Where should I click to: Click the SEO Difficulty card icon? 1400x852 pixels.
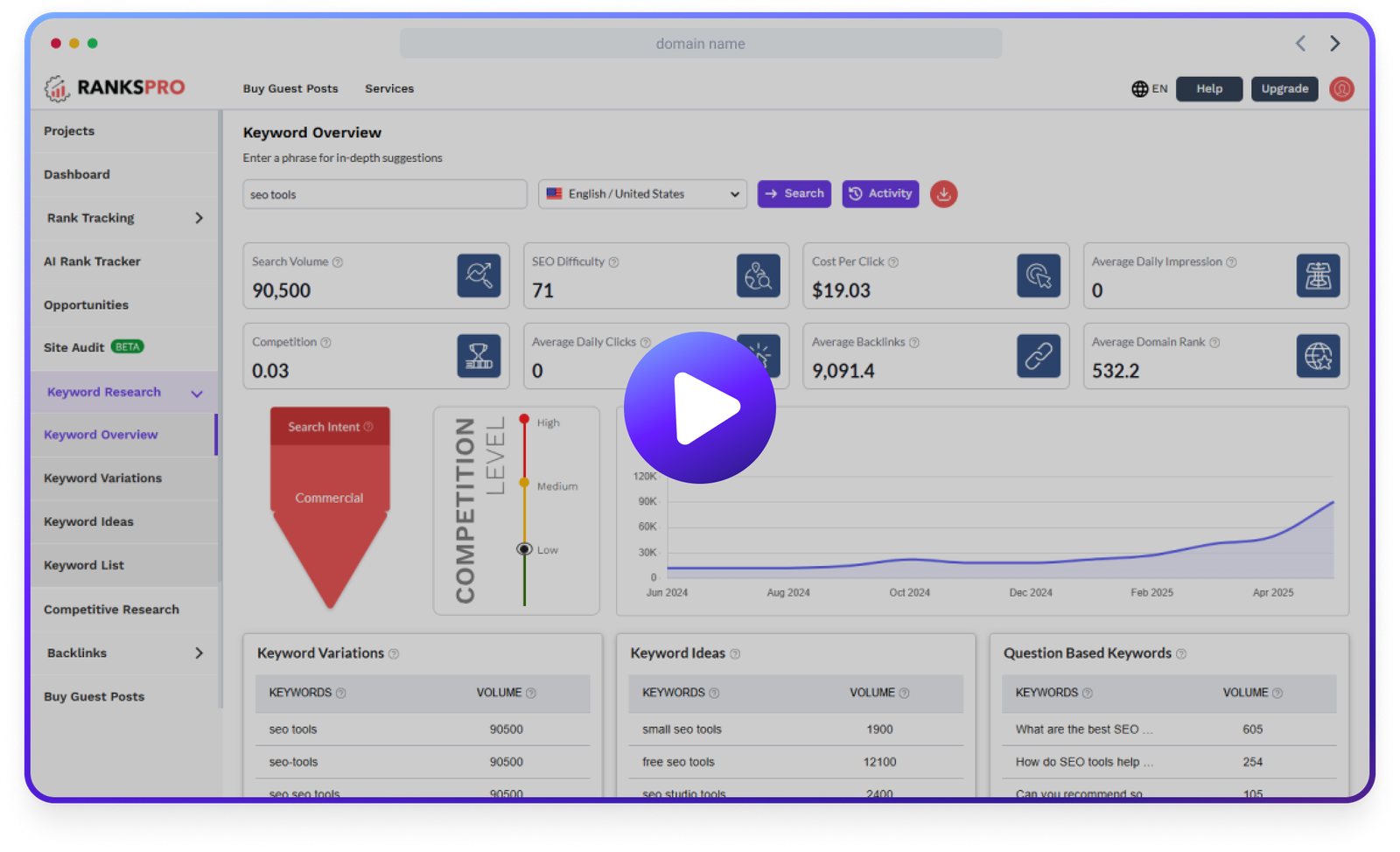(758, 276)
